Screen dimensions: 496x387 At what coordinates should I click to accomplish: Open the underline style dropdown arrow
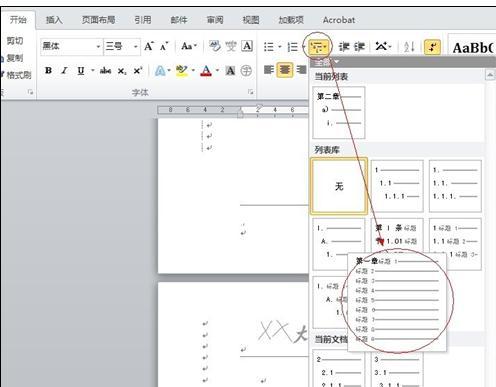pyautogui.click(x=93, y=70)
